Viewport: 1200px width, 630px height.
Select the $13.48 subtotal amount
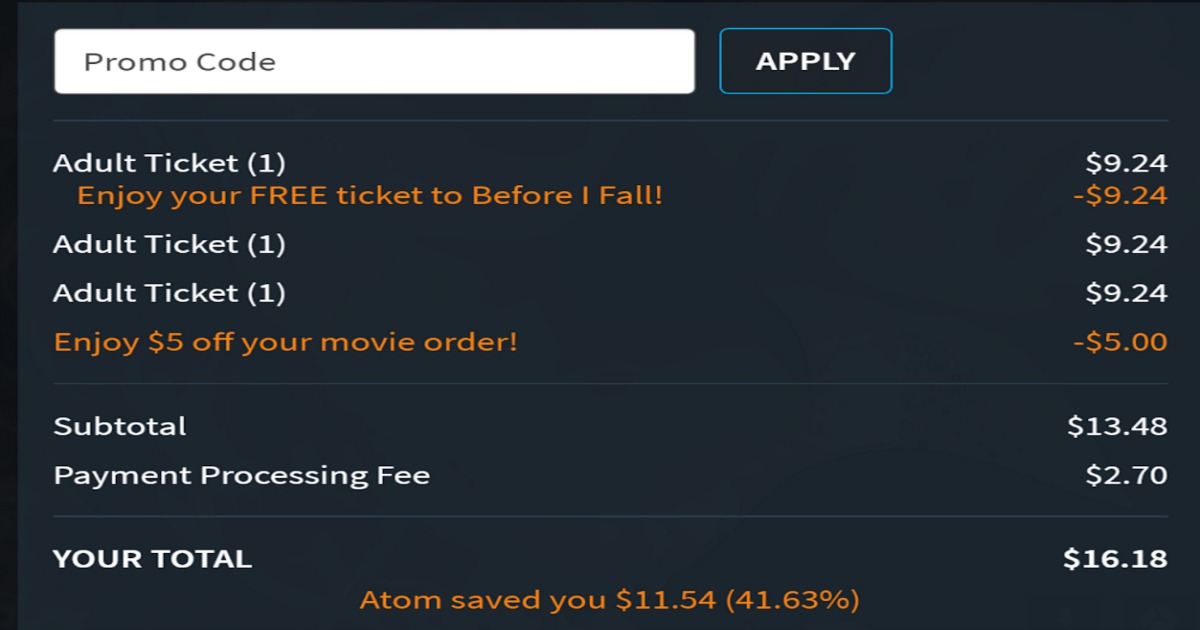pyautogui.click(x=1117, y=426)
